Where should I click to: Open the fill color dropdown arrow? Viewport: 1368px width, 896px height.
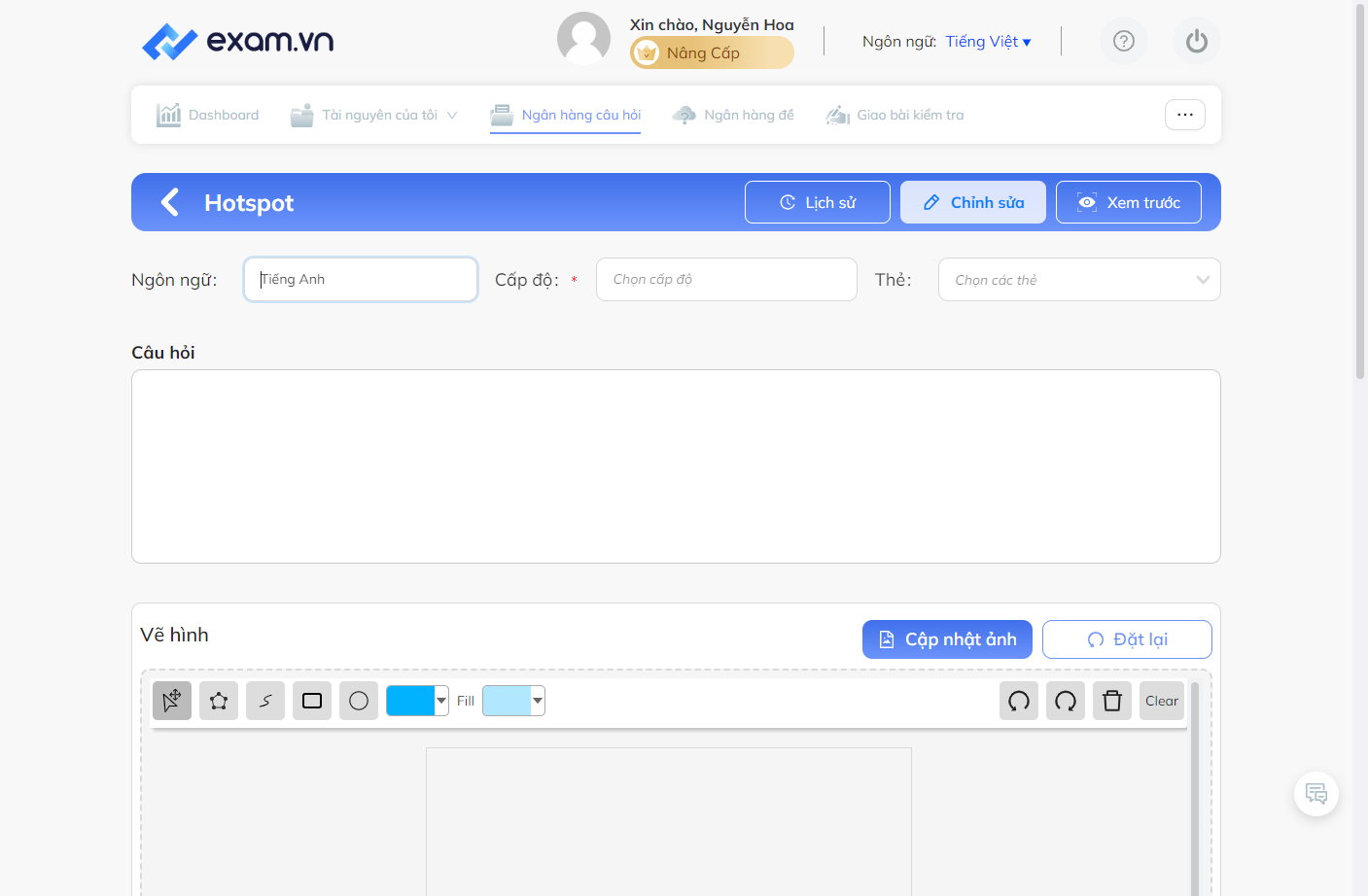click(x=538, y=701)
